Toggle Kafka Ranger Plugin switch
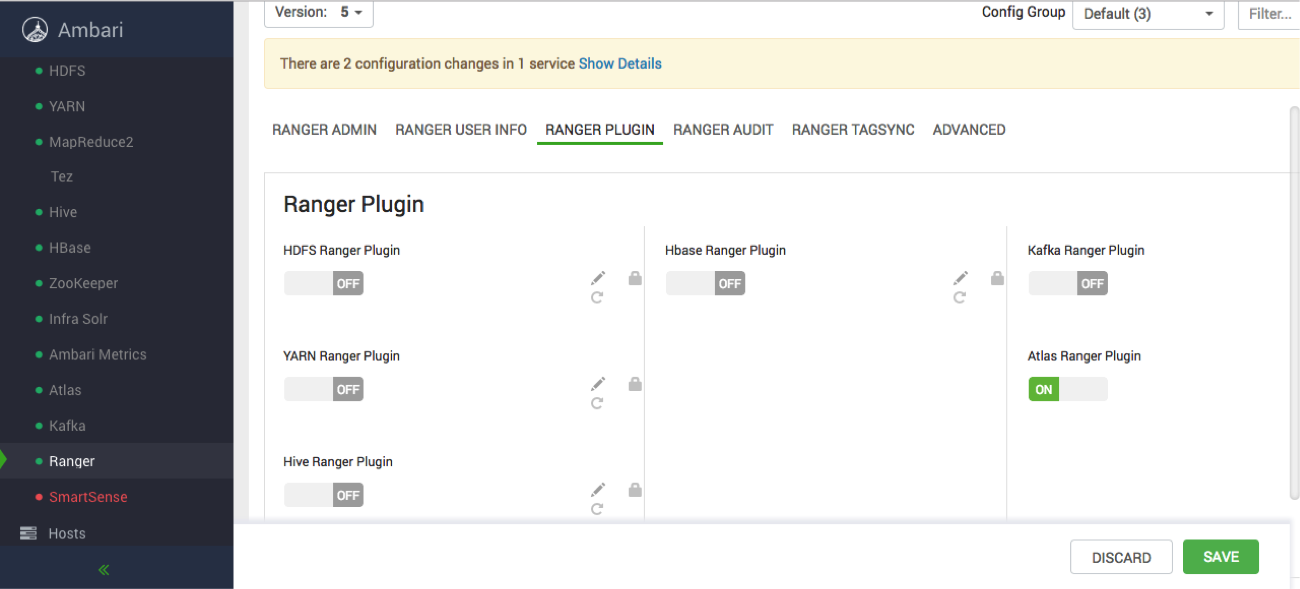This screenshot has height=589, width=1300. (x=1068, y=283)
